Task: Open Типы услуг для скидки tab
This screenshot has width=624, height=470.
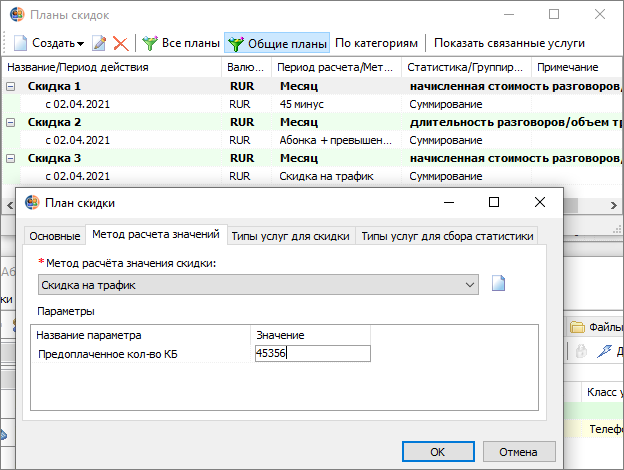Action: pyautogui.click(x=291, y=236)
